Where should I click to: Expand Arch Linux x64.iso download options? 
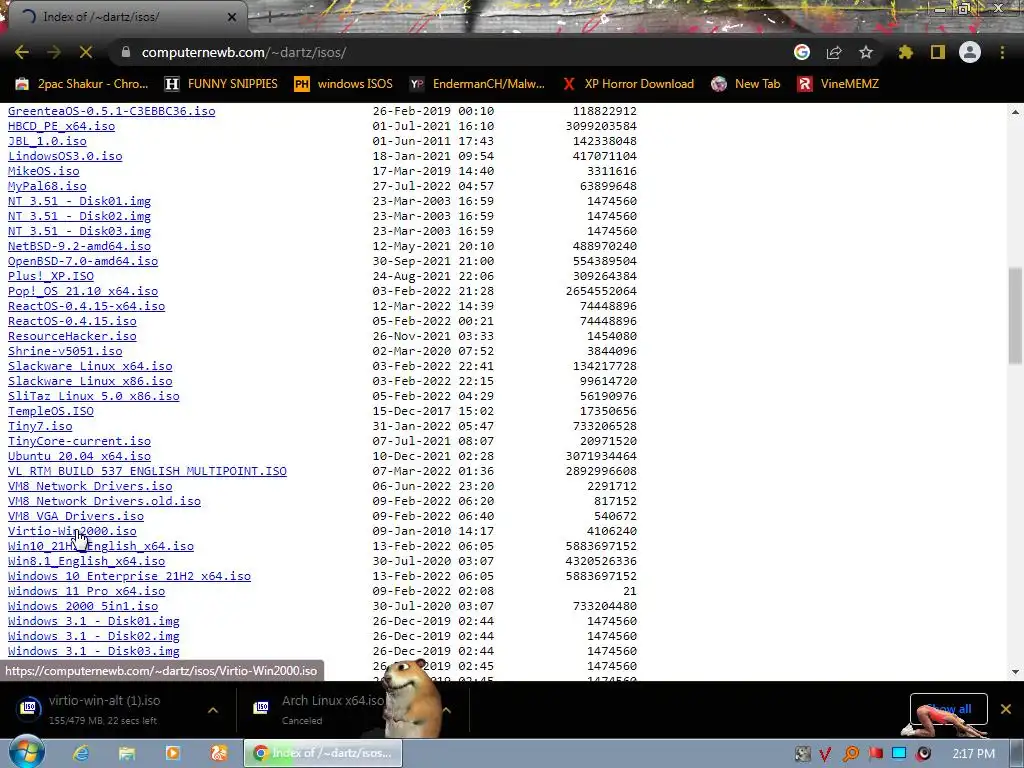pyautogui.click(x=447, y=710)
